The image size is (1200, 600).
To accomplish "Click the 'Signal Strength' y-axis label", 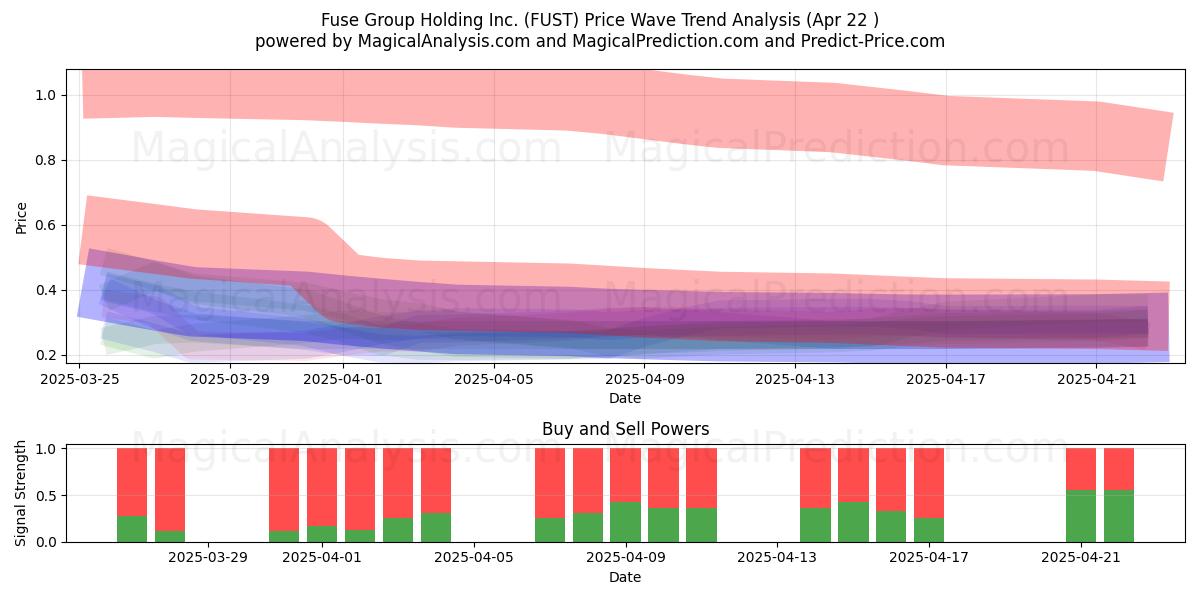I will pos(22,495).
